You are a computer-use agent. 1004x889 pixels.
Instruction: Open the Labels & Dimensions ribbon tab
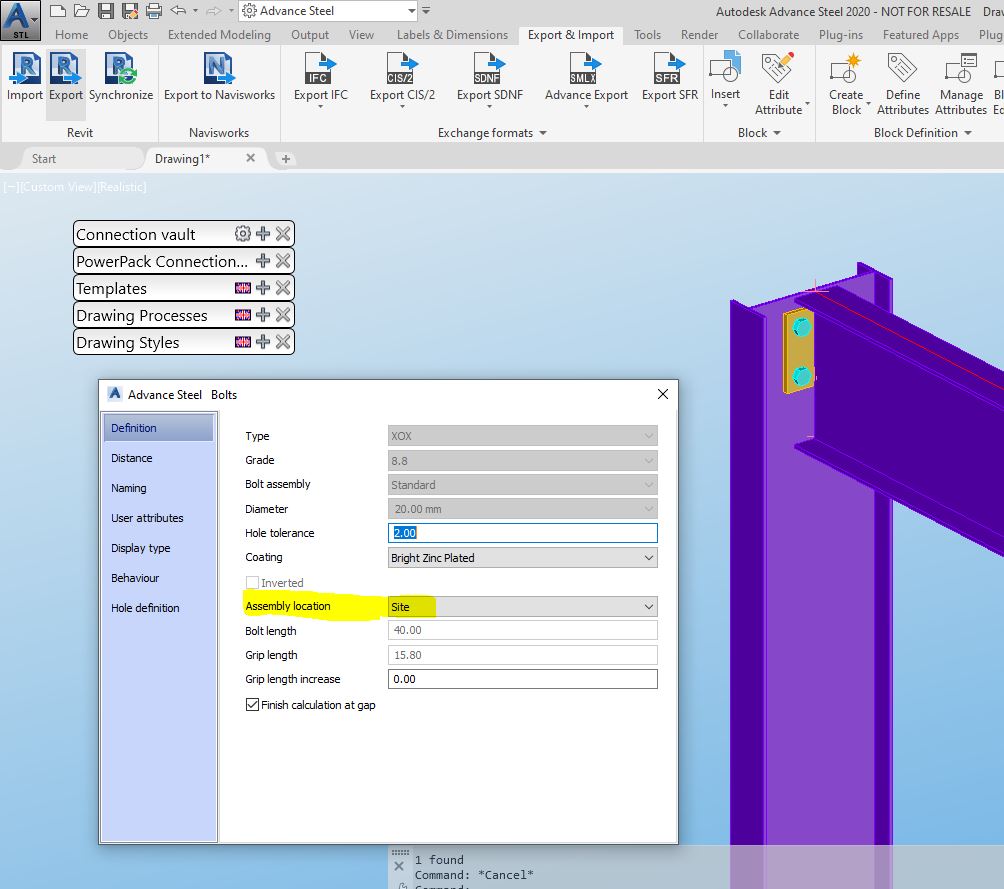coord(452,34)
